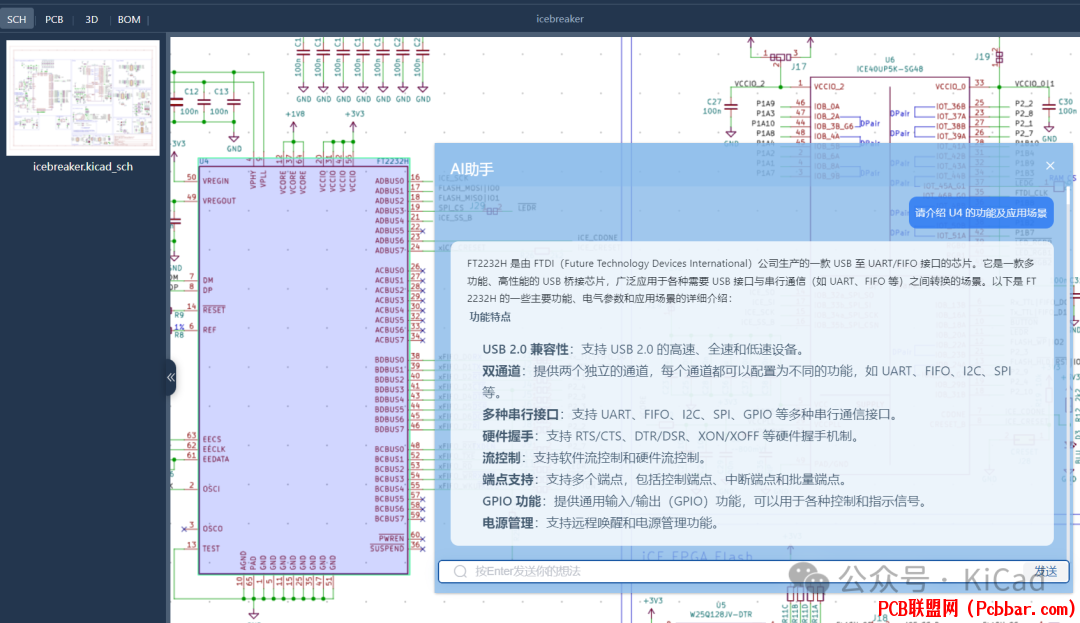Select the icebreaker schematic thumbnail

(83, 98)
